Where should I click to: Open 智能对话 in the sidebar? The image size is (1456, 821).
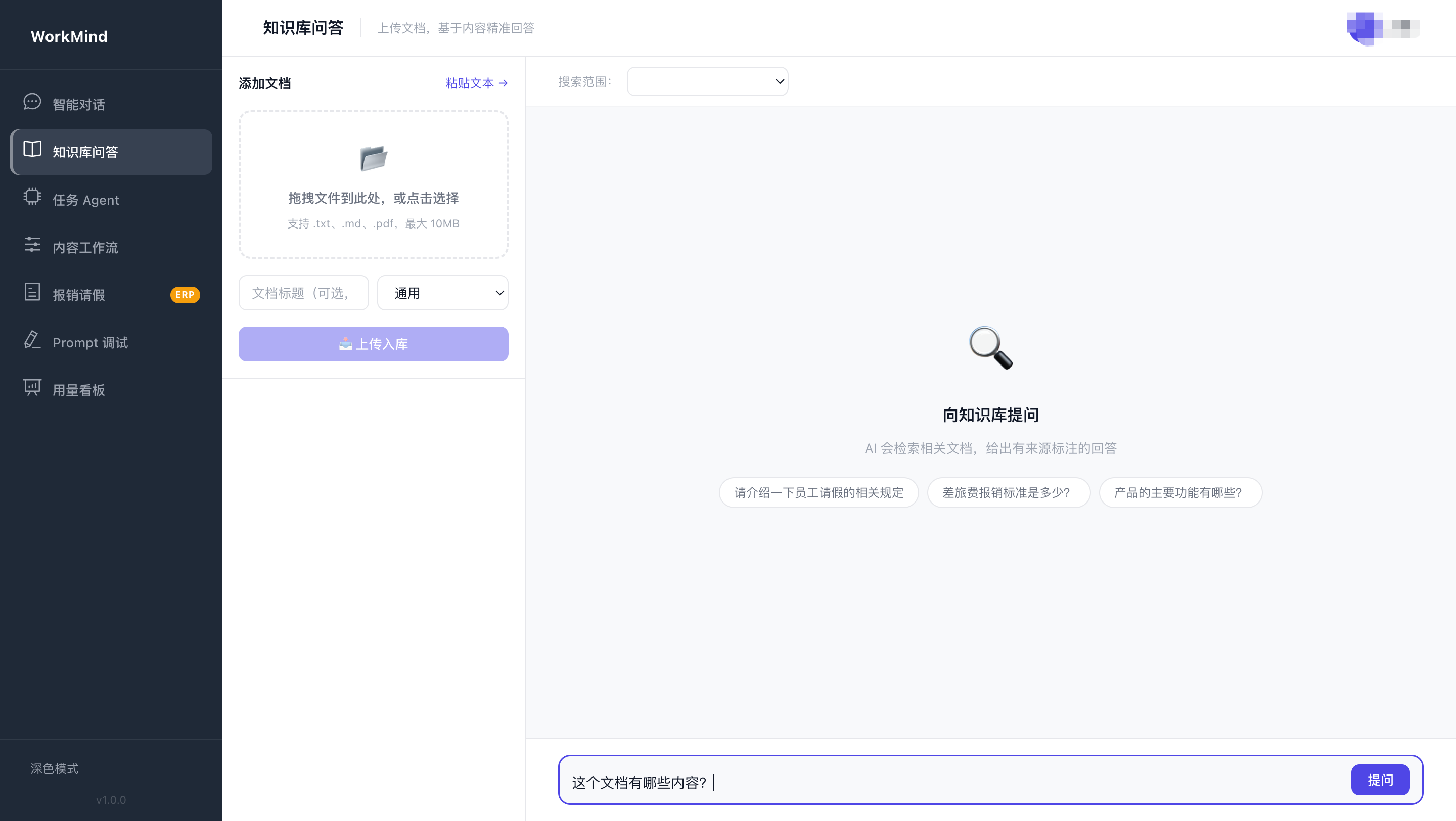click(111, 105)
